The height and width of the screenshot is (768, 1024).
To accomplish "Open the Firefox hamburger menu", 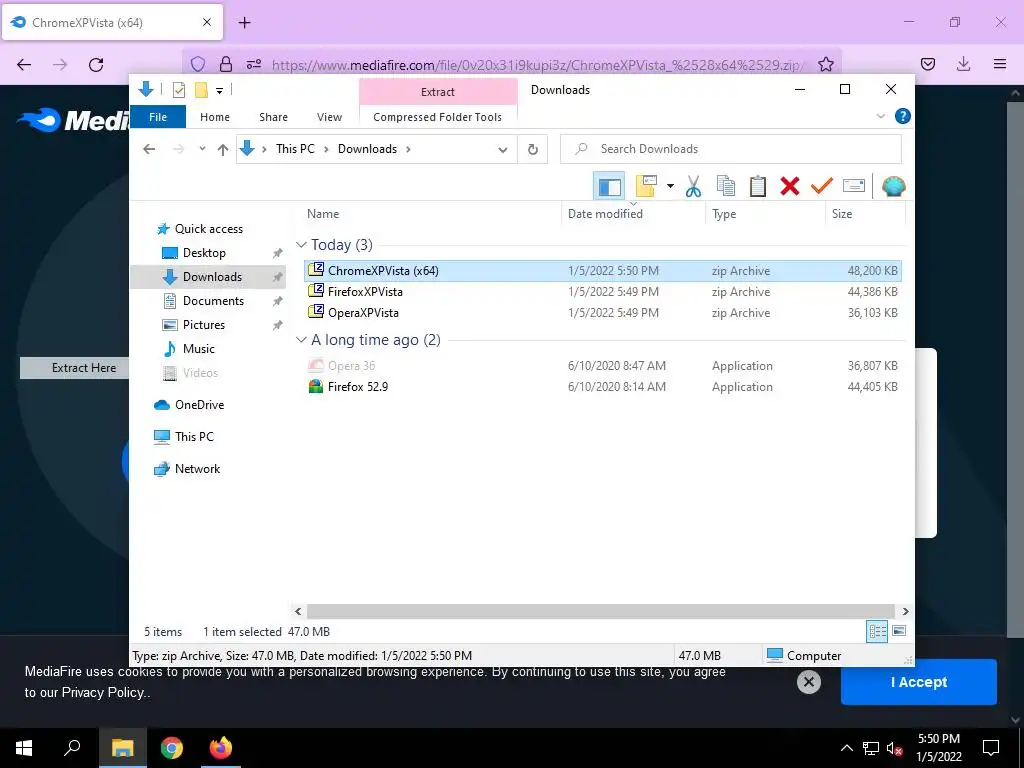I will (x=999, y=64).
